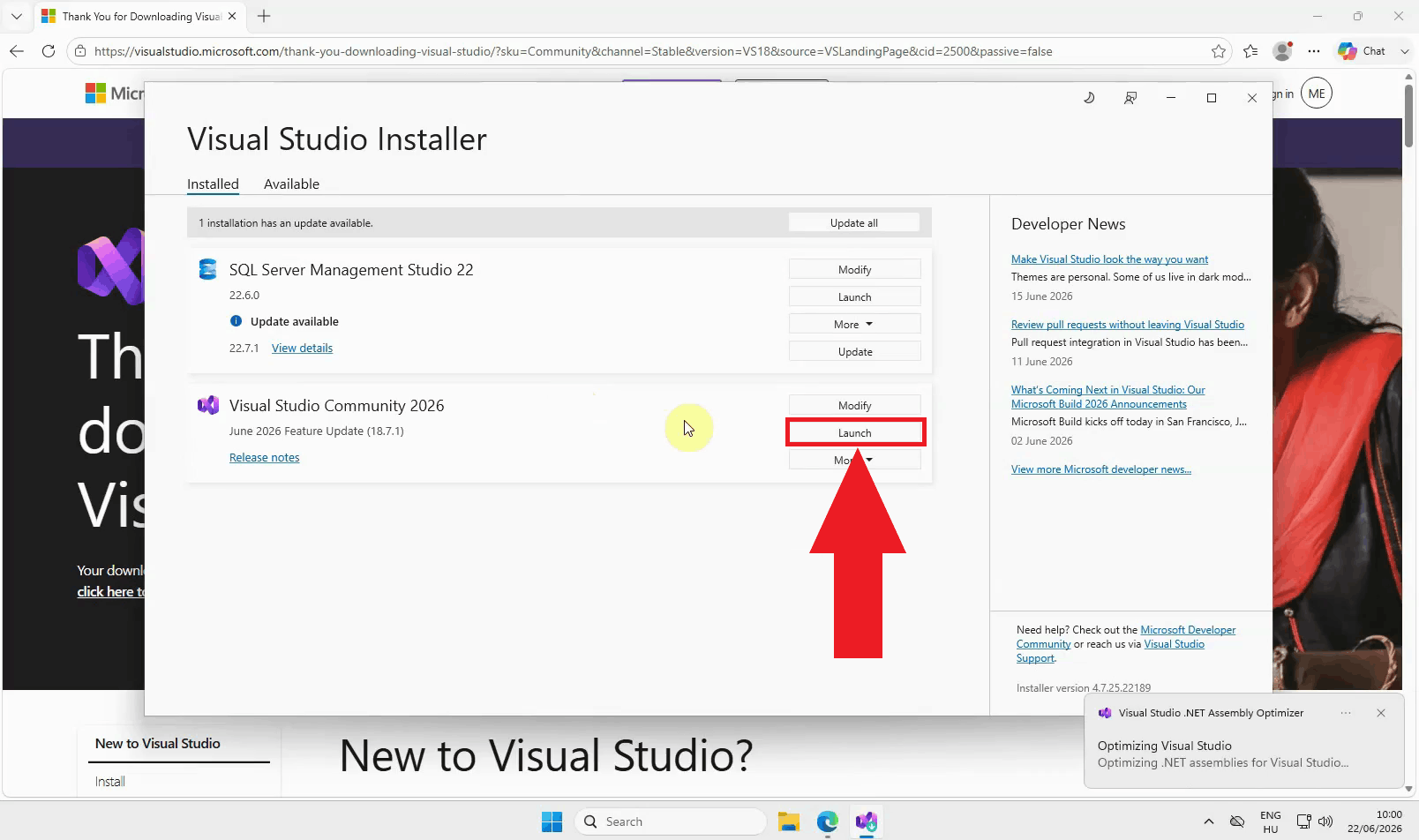Open View details link for 22.7.1
This screenshot has width=1419, height=840.
coord(302,348)
